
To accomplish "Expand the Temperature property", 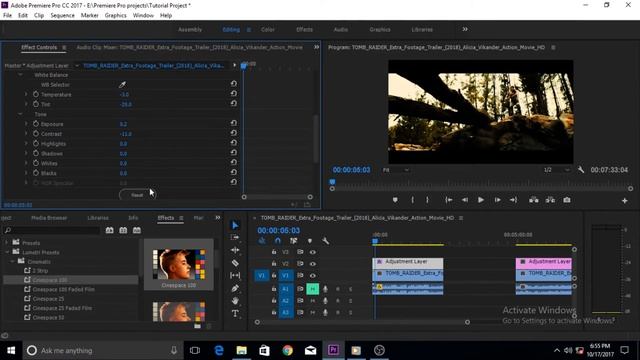I will tap(26, 94).
